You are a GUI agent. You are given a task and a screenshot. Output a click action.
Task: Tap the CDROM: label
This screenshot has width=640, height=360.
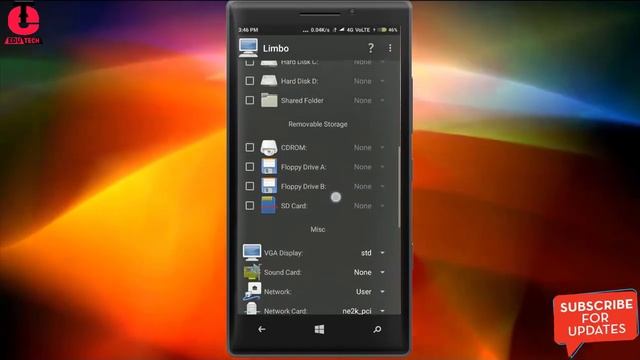pos(294,147)
